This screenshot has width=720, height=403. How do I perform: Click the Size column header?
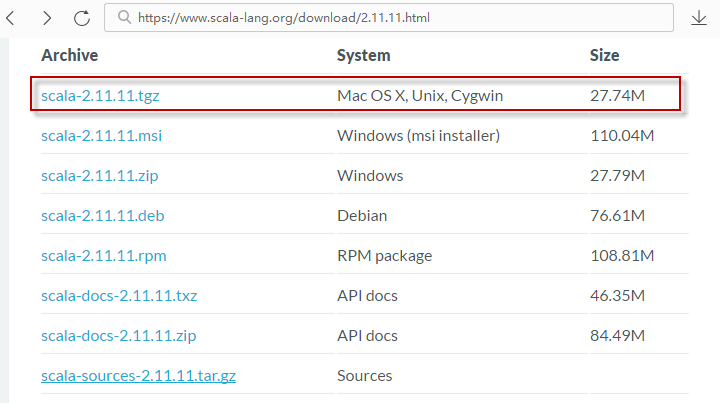click(604, 55)
